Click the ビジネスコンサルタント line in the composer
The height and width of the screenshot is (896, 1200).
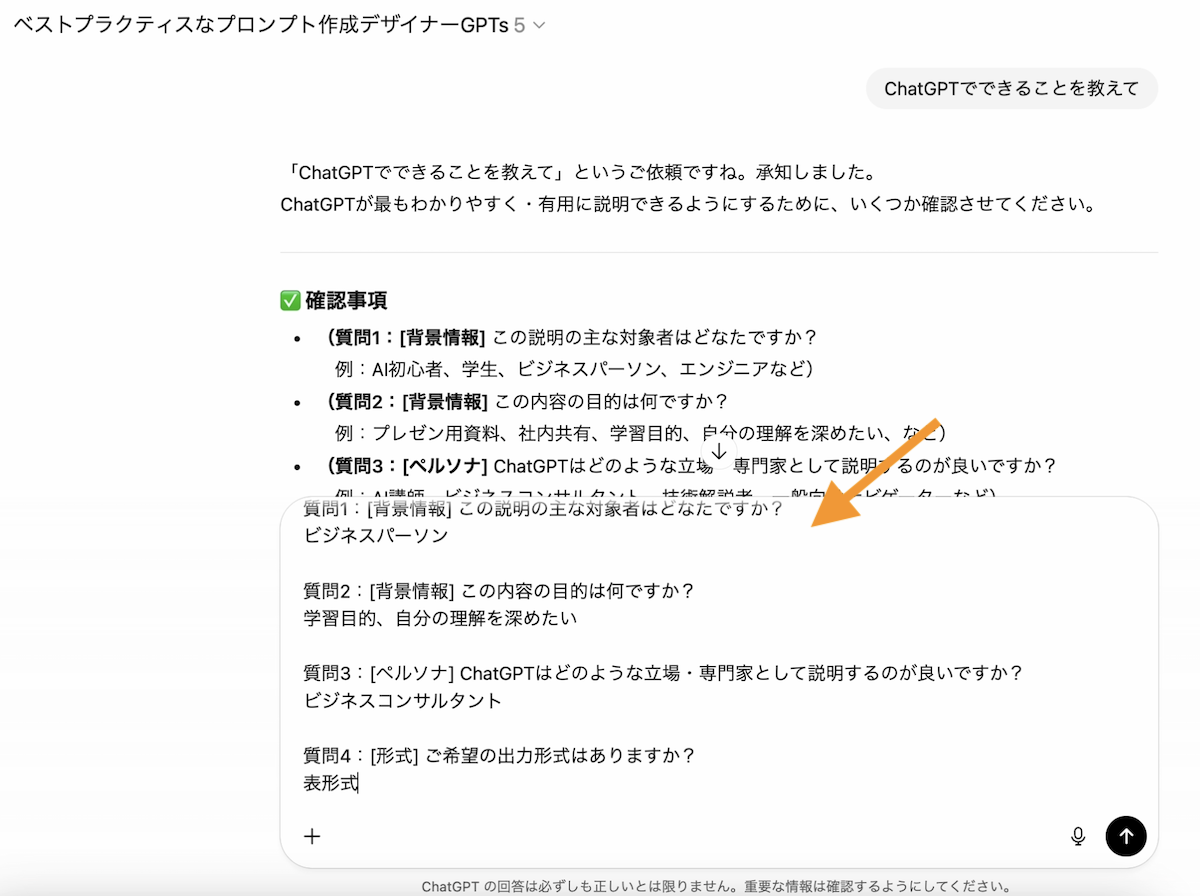pyautogui.click(x=403, y=700)
